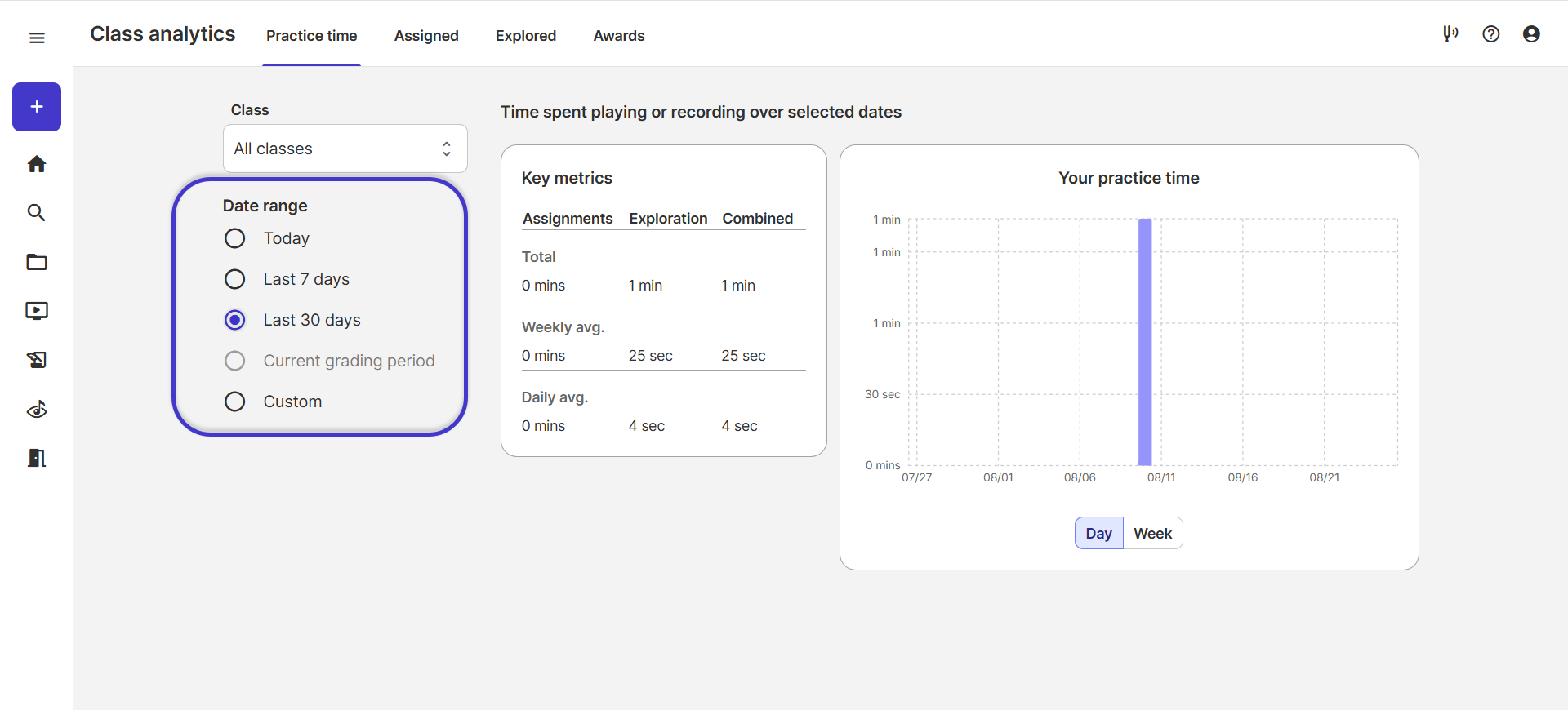This screenshot has width=1568, height=710.
Task: Click the Exploration column header
Action: click(668, 219)
